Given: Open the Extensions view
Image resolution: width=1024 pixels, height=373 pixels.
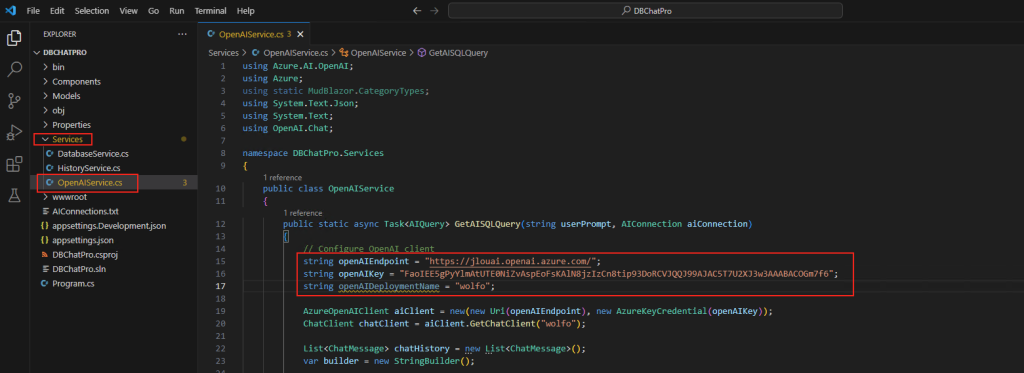Looking at the screenshot, I should click(x=14, y=163).
